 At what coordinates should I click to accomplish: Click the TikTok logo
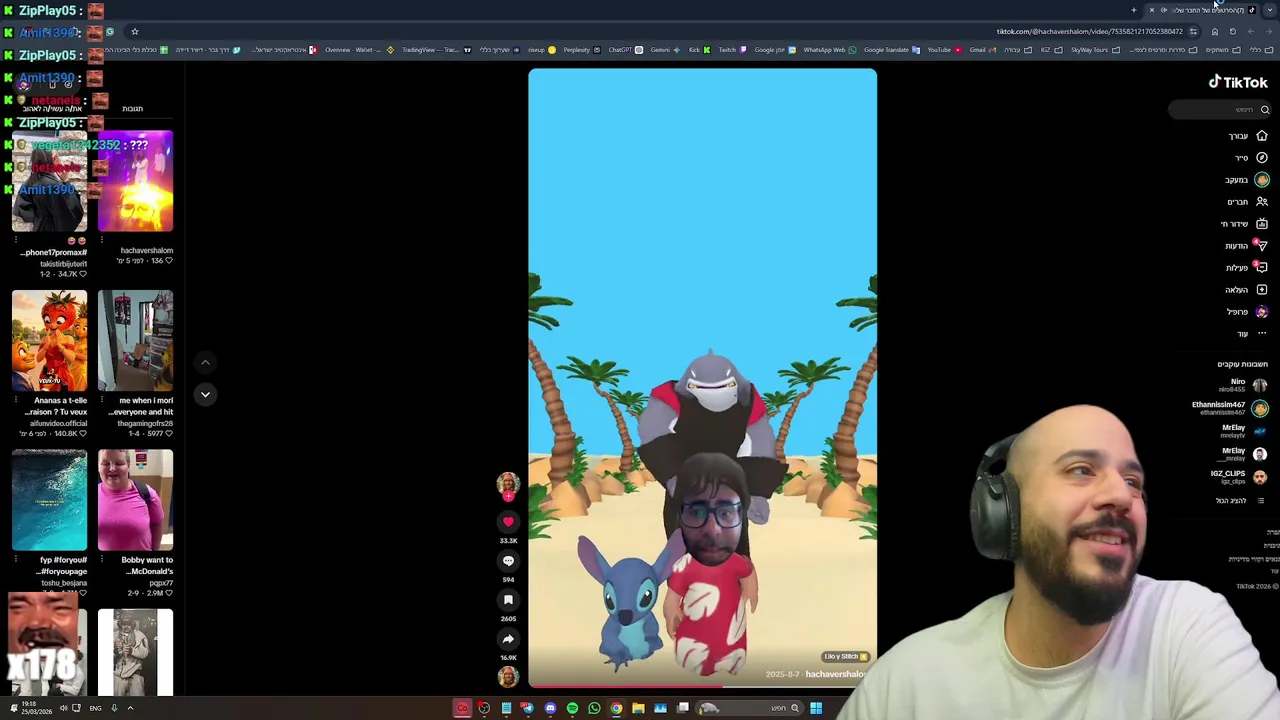[x=1238, y=83]
